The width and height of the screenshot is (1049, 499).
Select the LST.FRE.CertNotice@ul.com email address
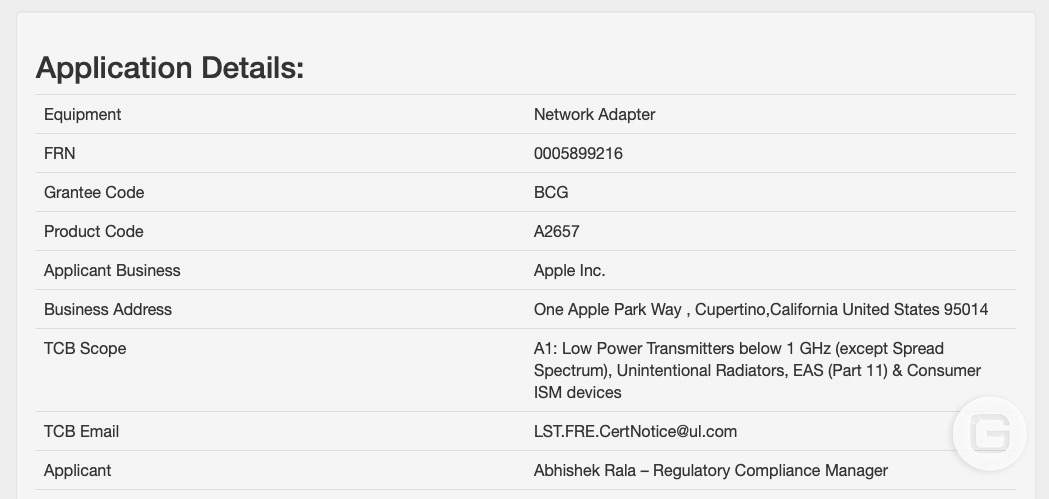coord(635,431)
